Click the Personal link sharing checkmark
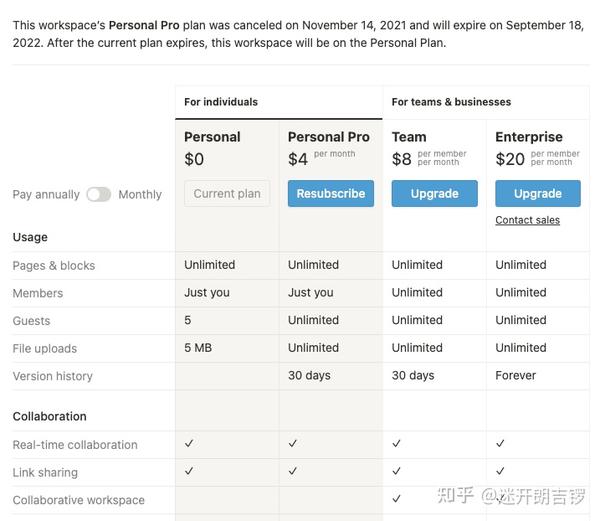Image resolution: width=600 pixels, height=521 pixels. pyautogui.click(x=189, y=471)
